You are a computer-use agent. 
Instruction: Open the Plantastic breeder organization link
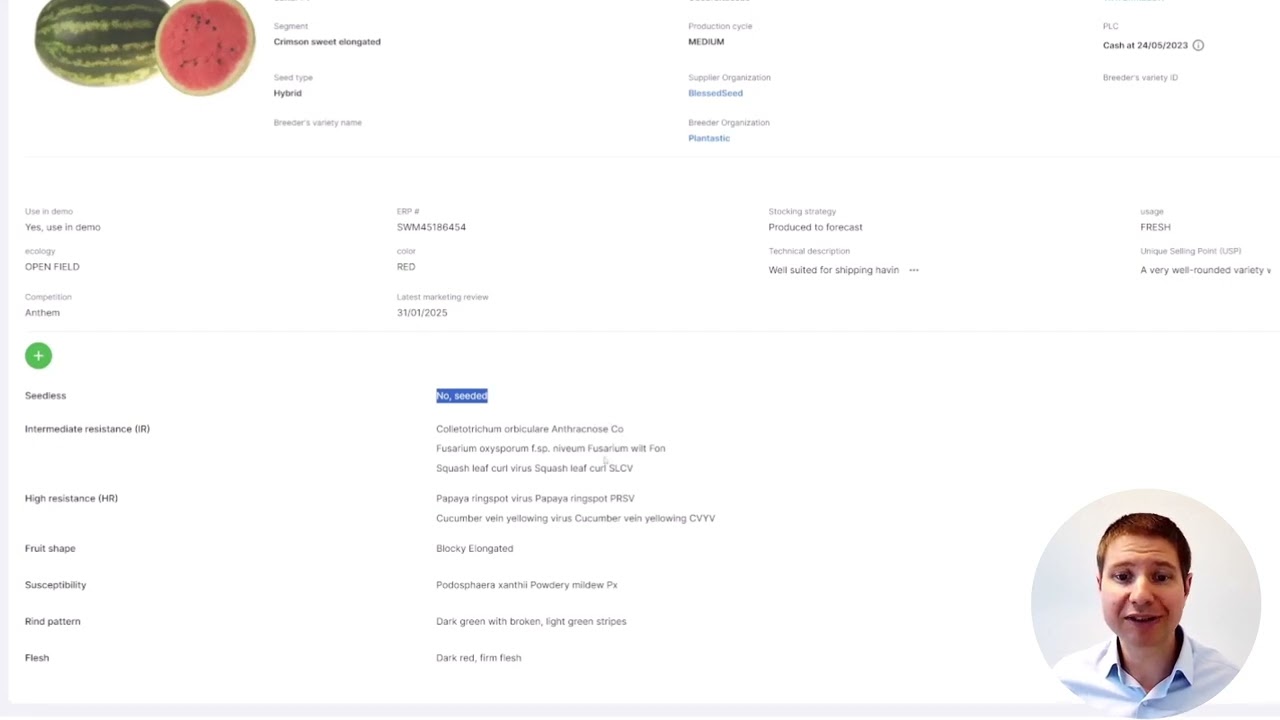pyautogui.click(x=709, y=138)
